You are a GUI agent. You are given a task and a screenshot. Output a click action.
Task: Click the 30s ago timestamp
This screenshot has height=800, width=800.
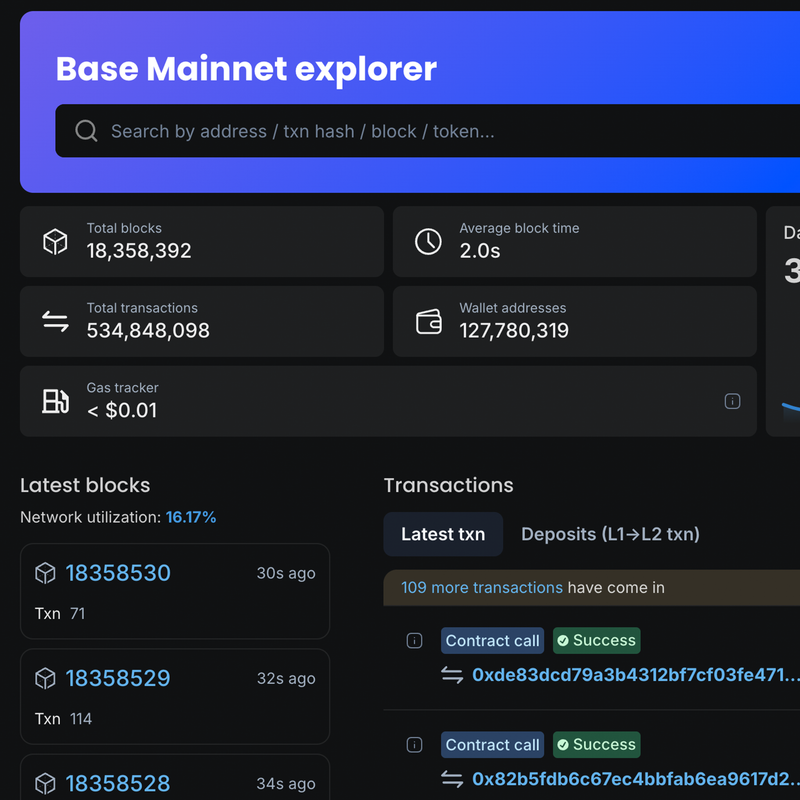pyautogui.click(x=286, y=573)
